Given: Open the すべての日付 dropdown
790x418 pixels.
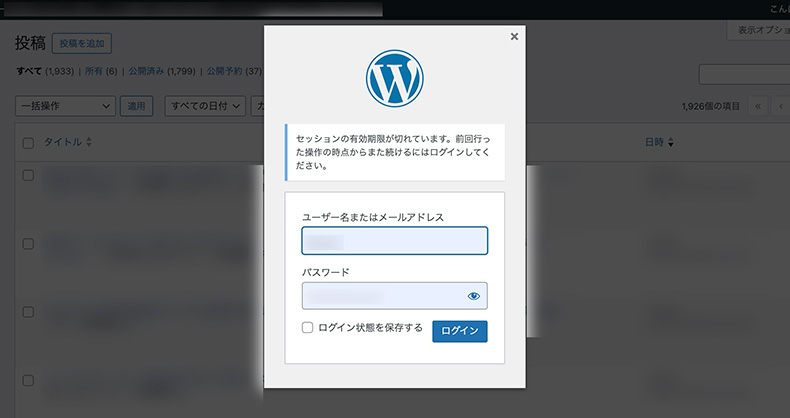Looking at the screenshot, I should [x=205, y=106].
